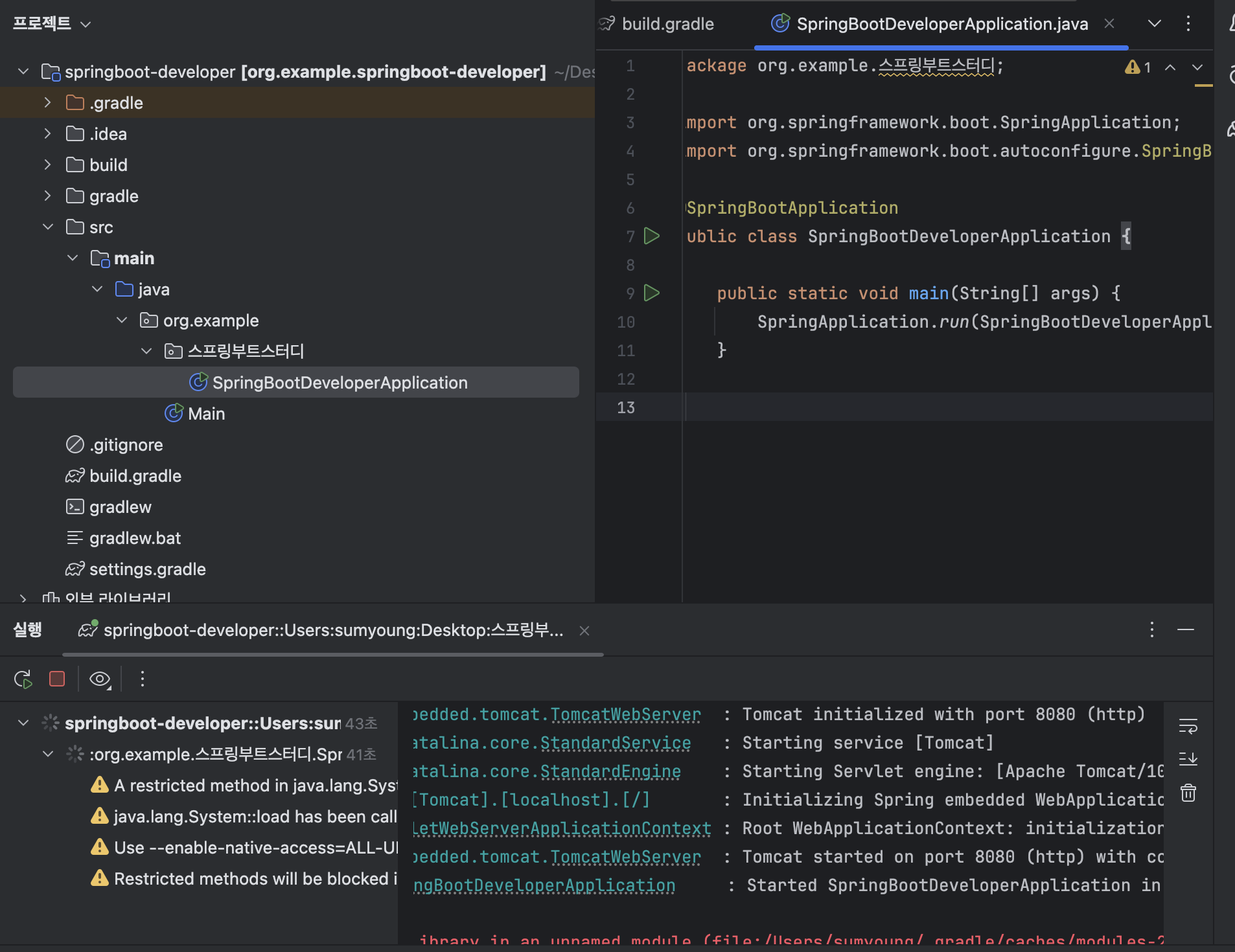This screenshot has height=952, width=1235.
Task: Collapse the src folder
Action: tap(47, 227)
